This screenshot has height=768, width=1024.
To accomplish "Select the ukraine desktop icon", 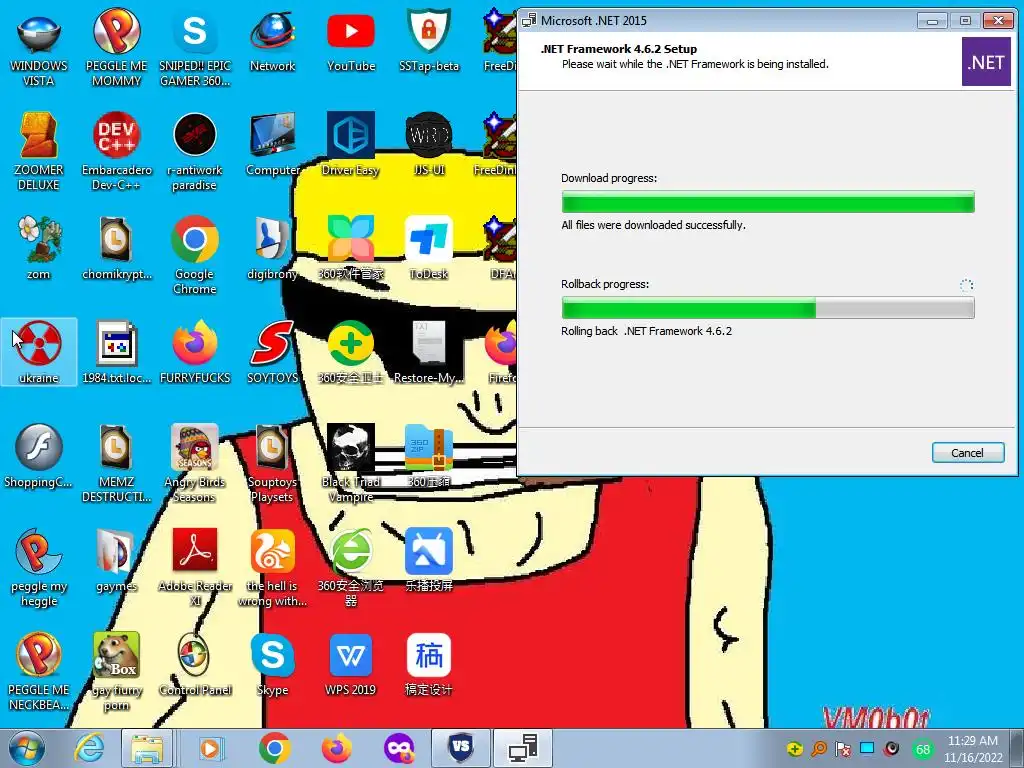I will (39, 351).
